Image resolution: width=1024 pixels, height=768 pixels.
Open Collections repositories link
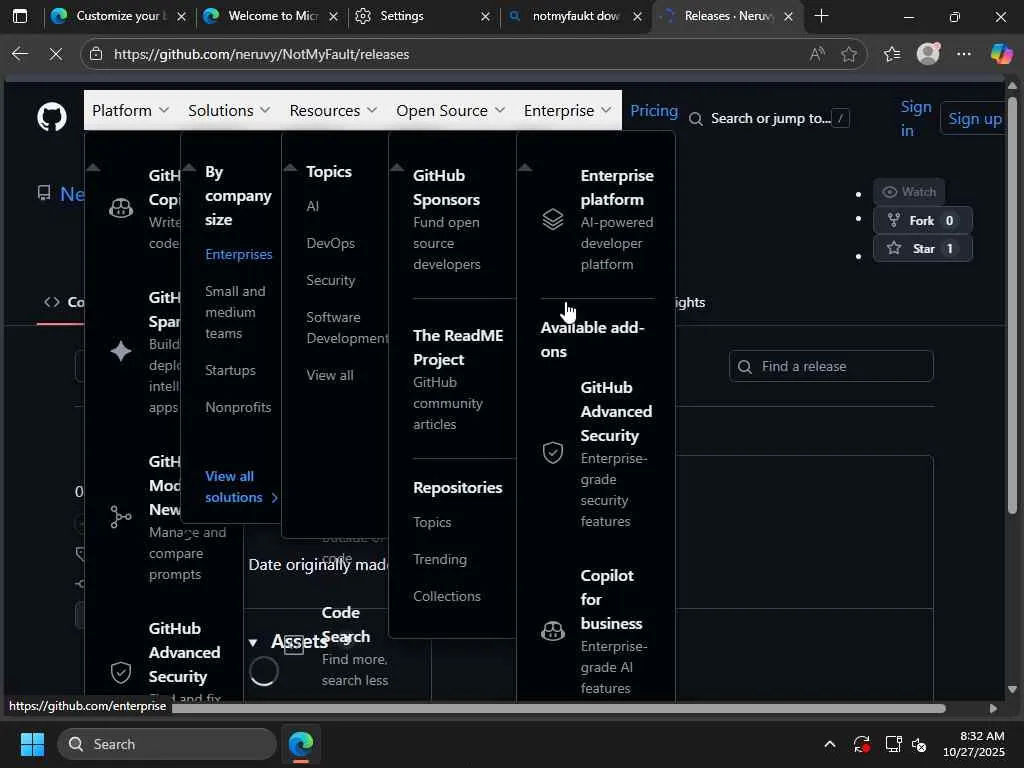pos(447,596)
